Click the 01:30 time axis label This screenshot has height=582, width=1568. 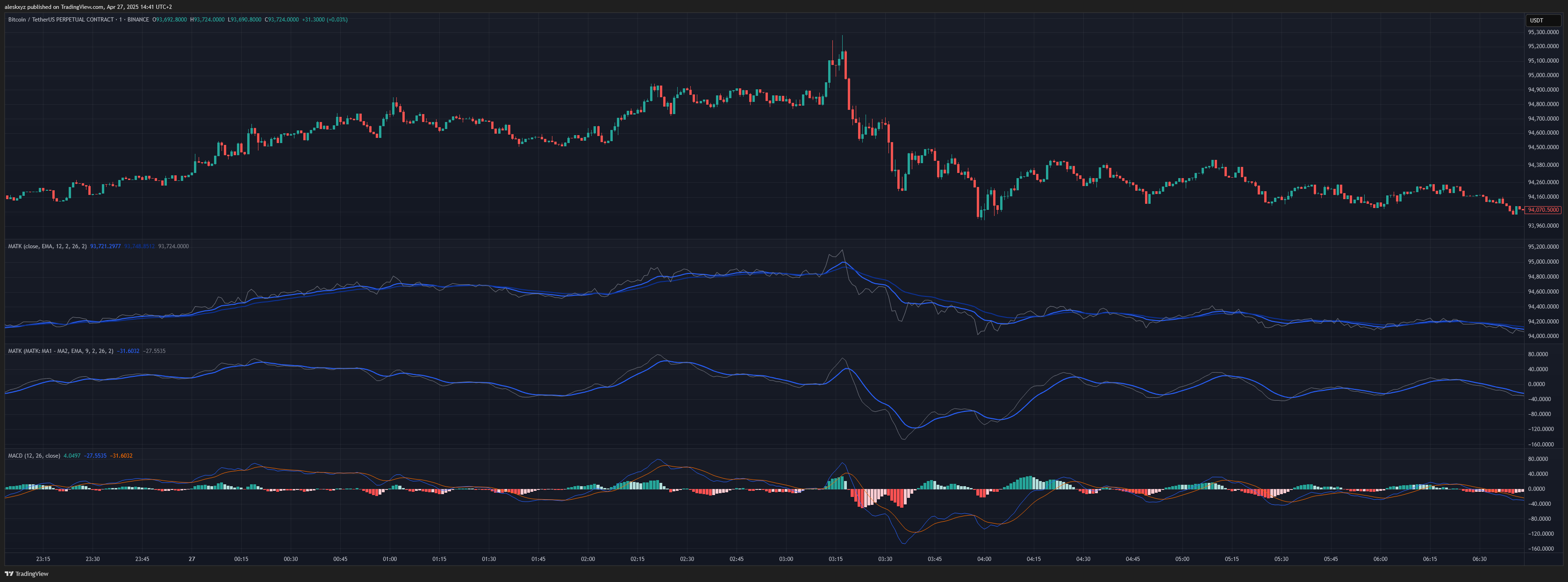[489, 559]
